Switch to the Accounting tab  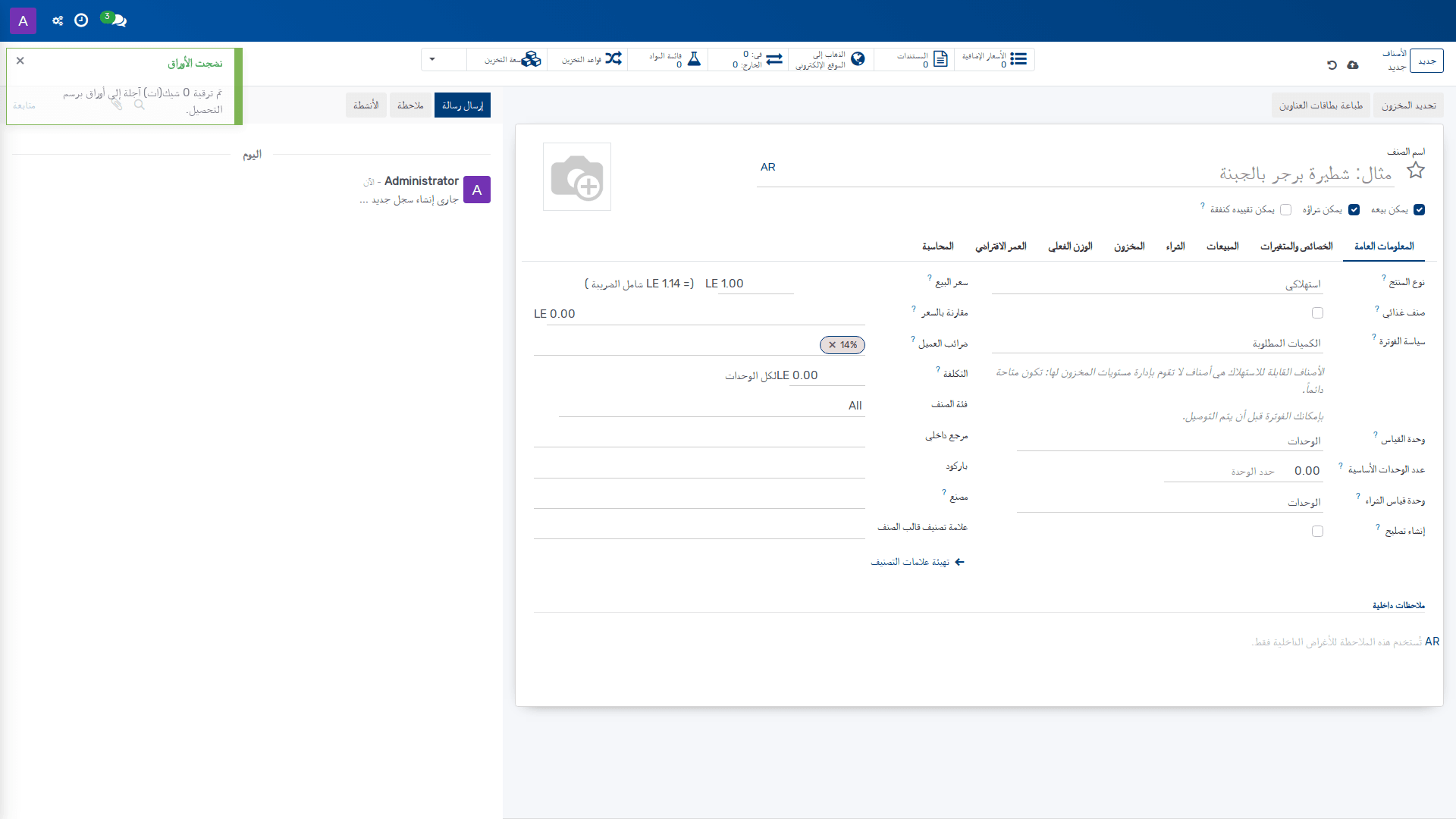coord(938,246)
